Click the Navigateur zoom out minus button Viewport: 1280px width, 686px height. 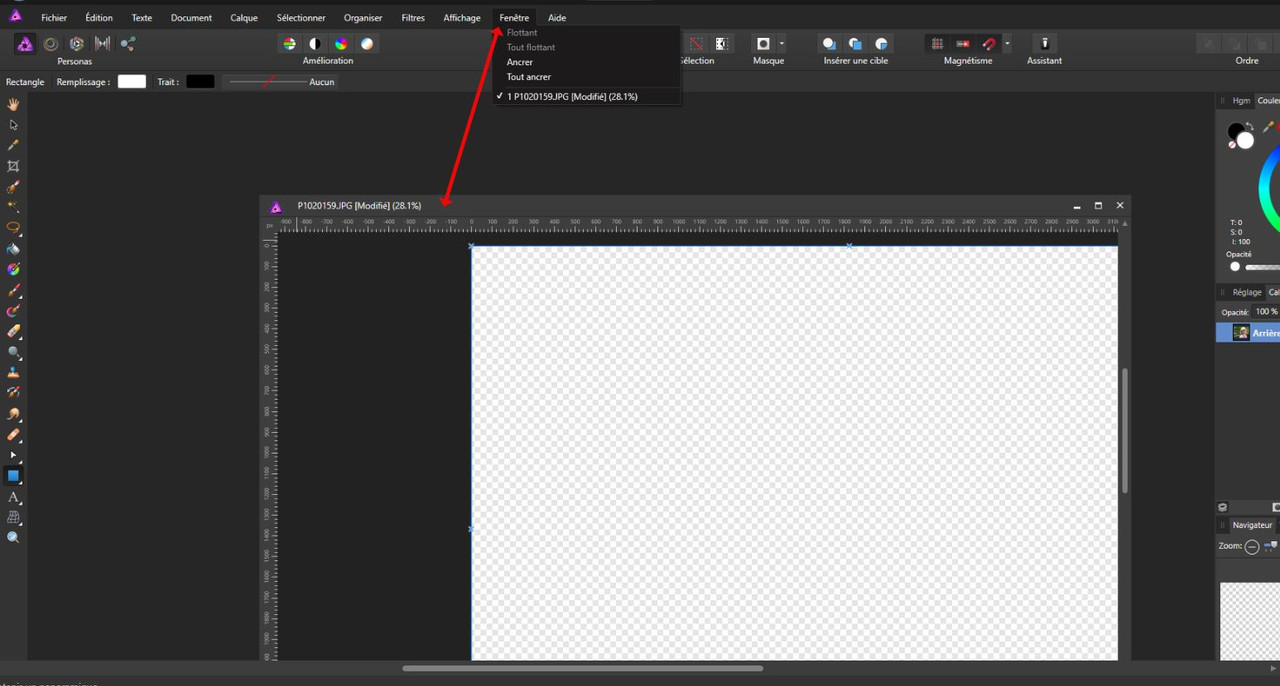click(1252, 547)
